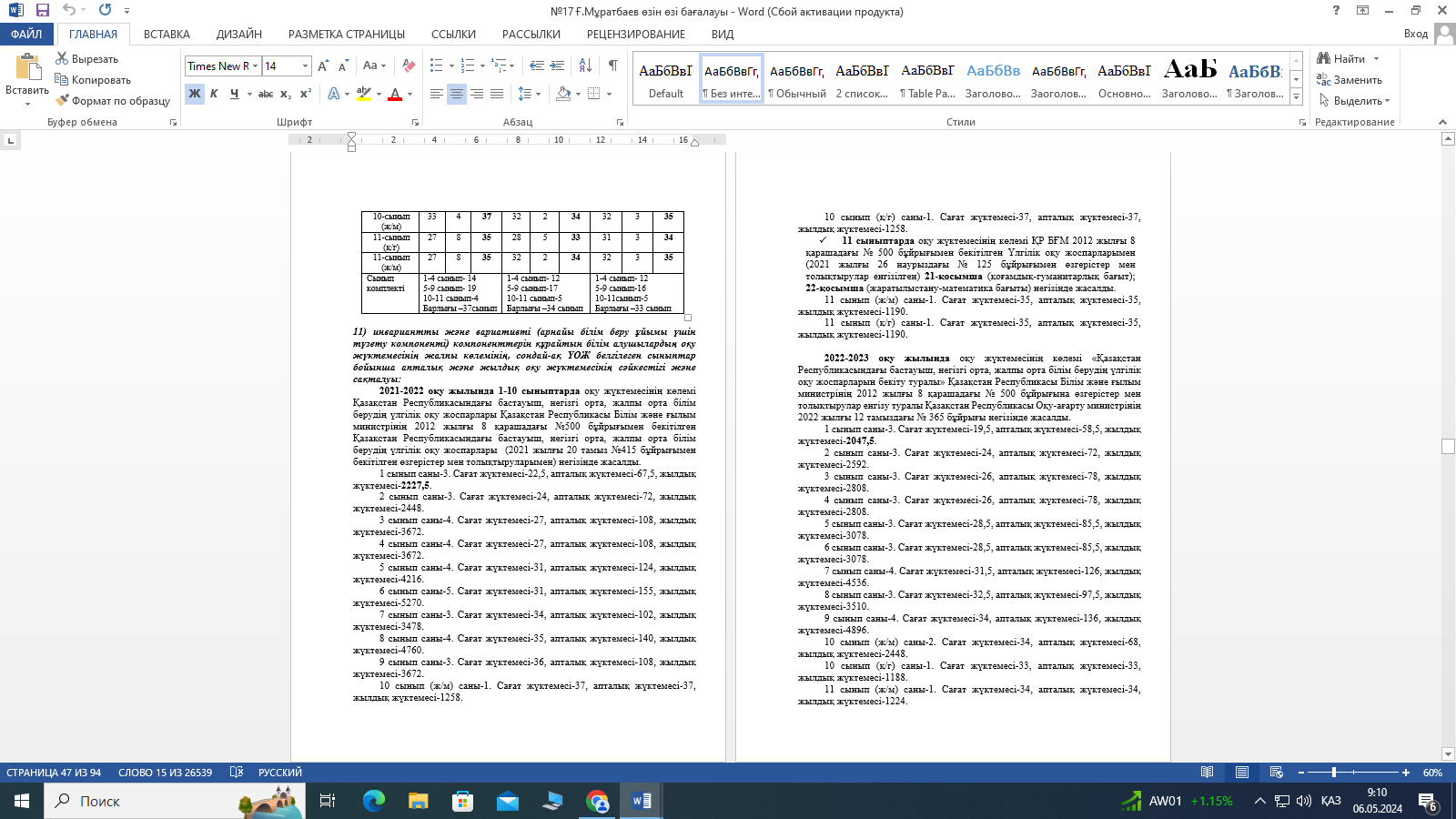This screenshot has height=819, width=1456.
Task: Open the ФАЙЛ tab
Action: tap(26, 34)
